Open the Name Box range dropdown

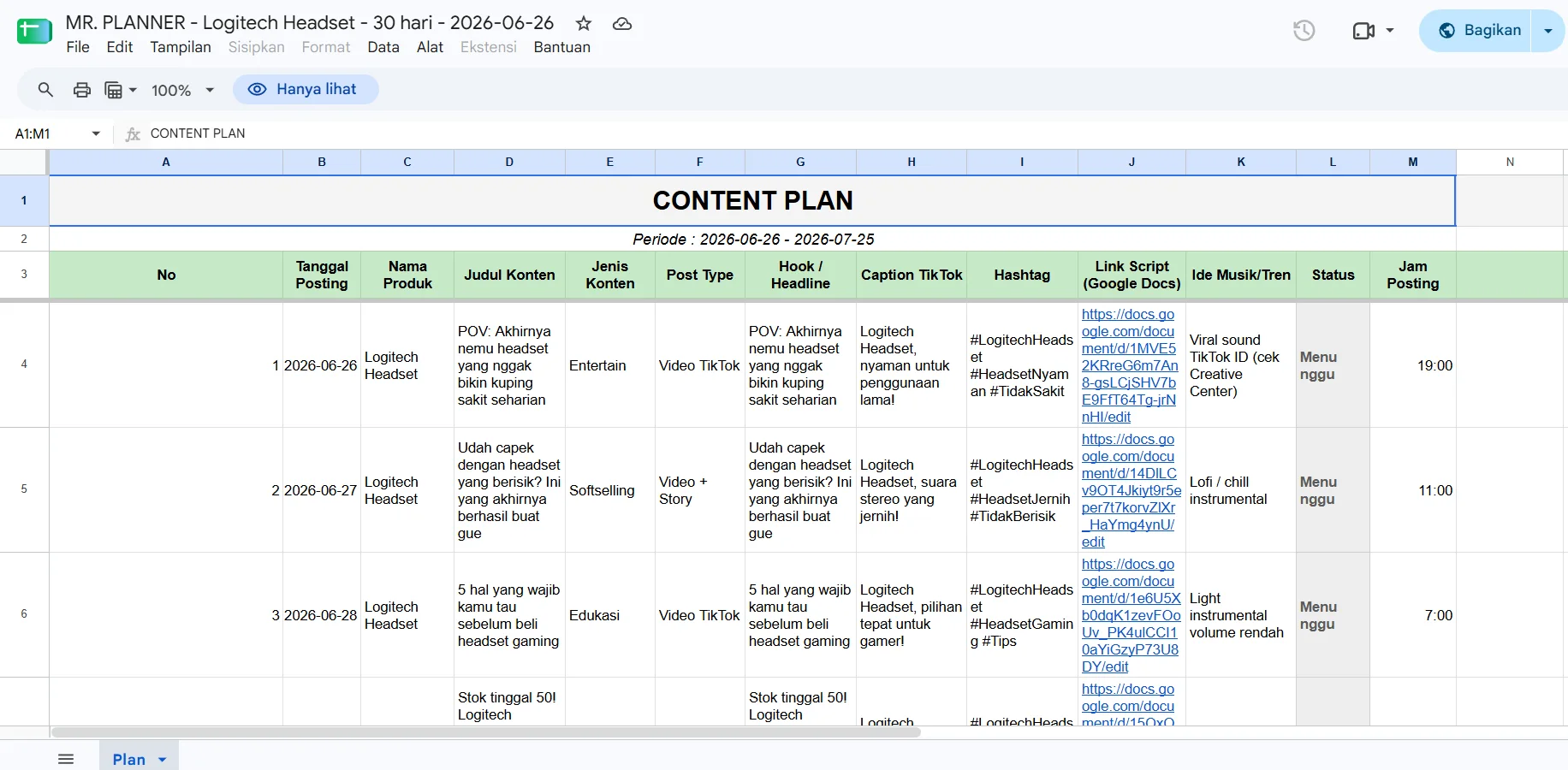point(96,133)
